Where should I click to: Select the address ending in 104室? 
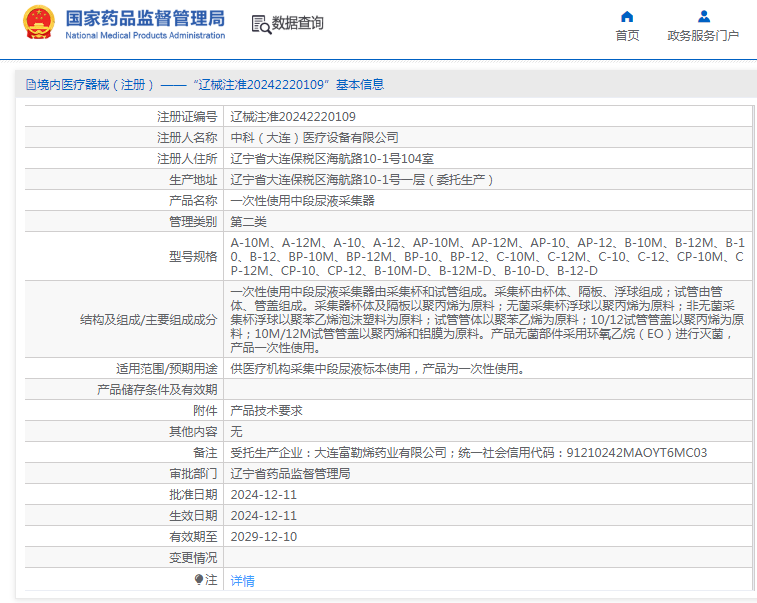click(332, 159)
